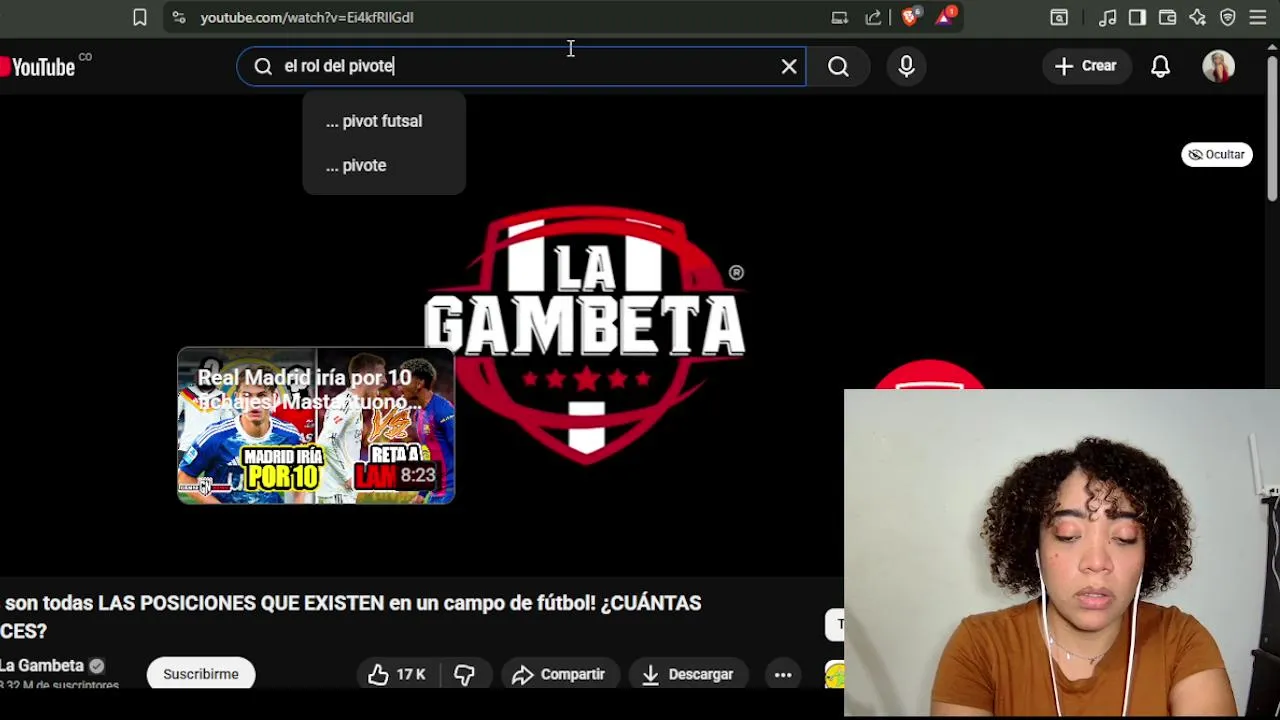The width and height of the screenshot is (1280, 720).
Task: Open site information icon beside the URL
Action: [x=178, y=17]
